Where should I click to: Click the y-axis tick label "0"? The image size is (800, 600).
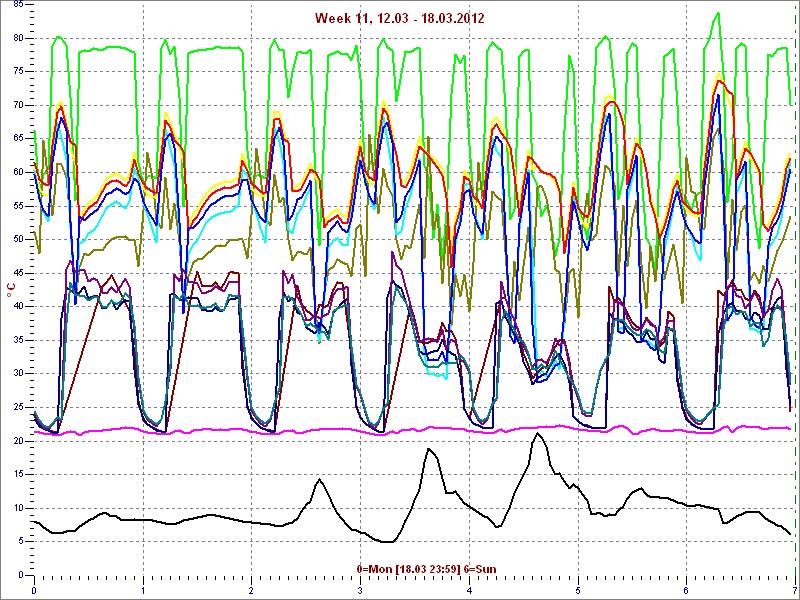coord(21,575)
